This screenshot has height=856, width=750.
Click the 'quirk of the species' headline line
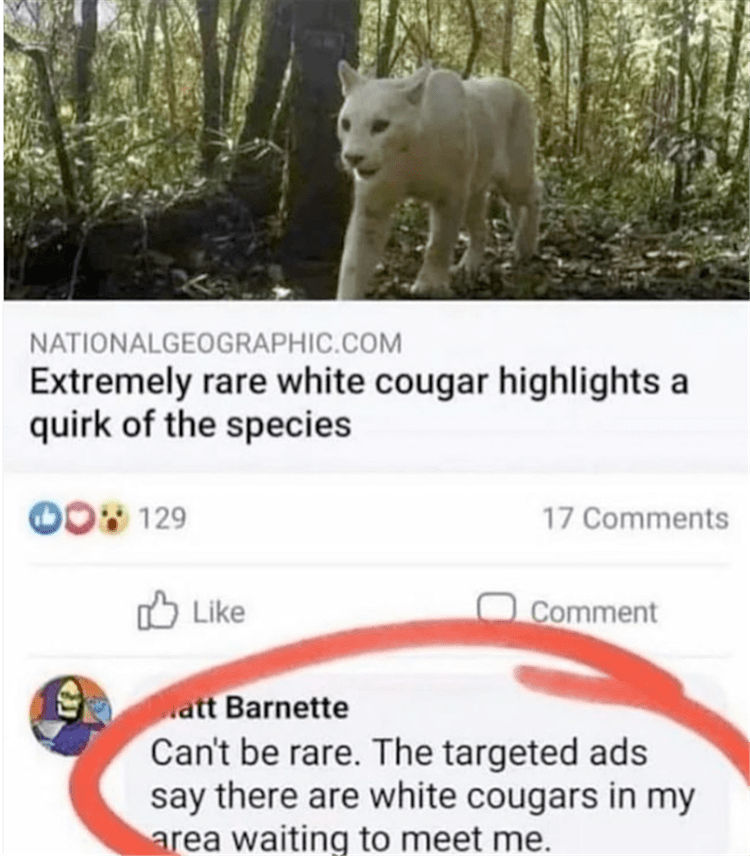[x=189, y=425]
